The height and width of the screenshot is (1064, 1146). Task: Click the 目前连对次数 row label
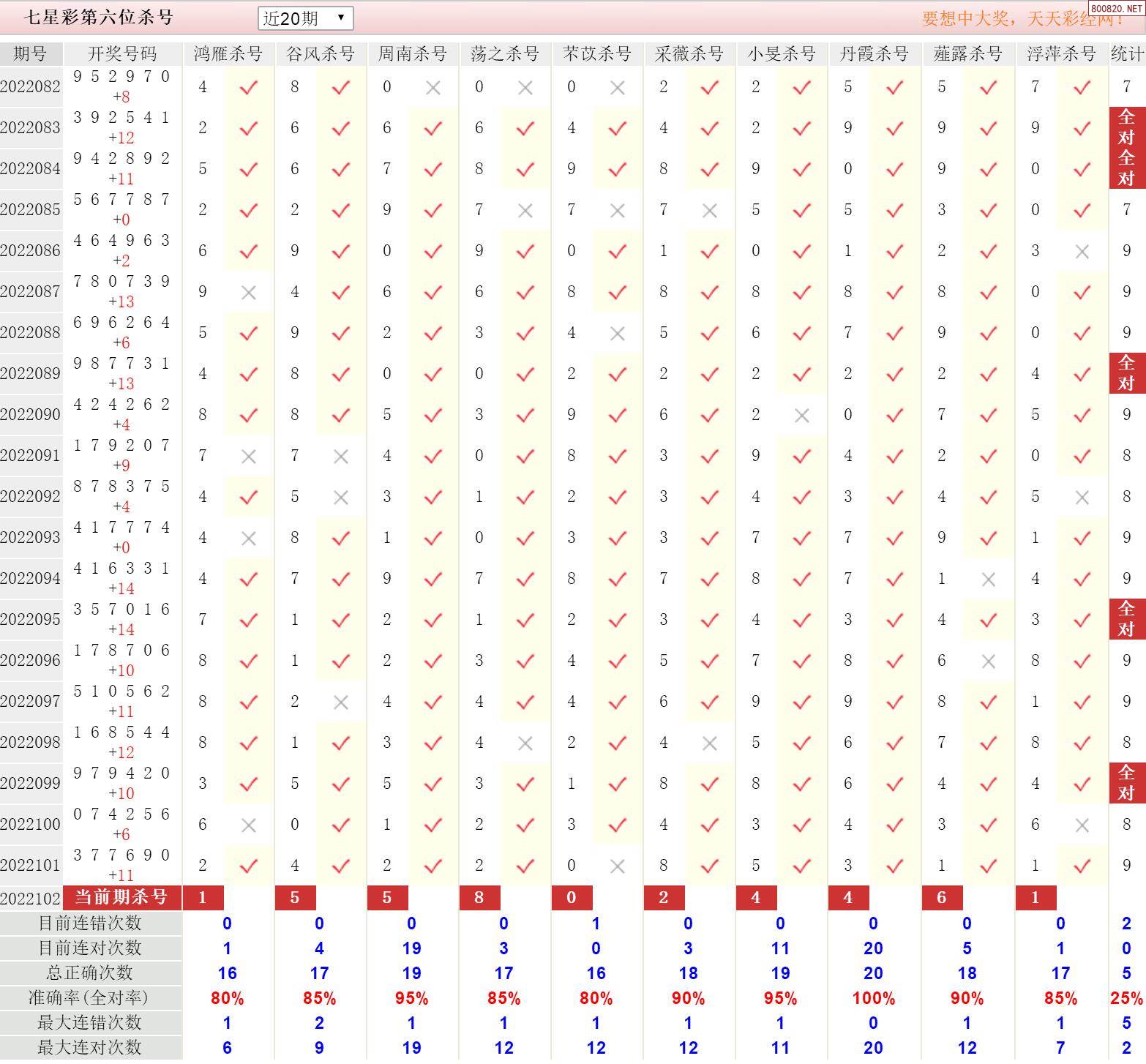click(x=90, y=948)
